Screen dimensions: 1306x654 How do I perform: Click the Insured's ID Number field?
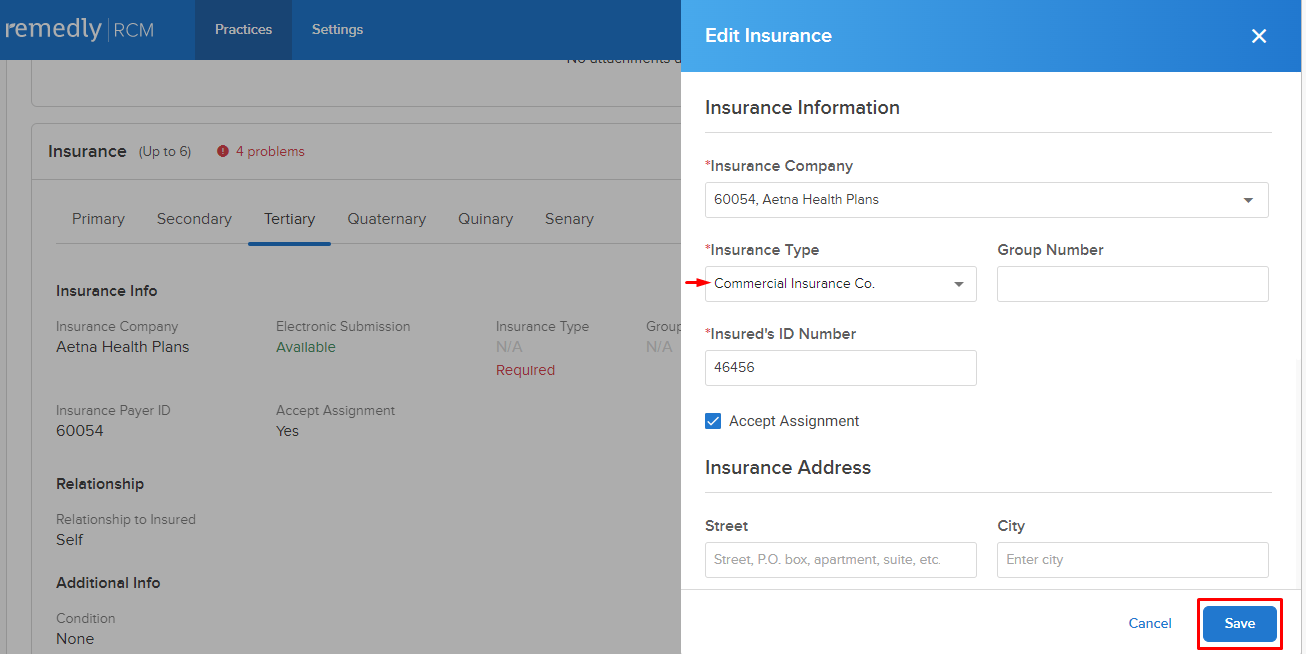pyautogui.click(x=841, y=368)
